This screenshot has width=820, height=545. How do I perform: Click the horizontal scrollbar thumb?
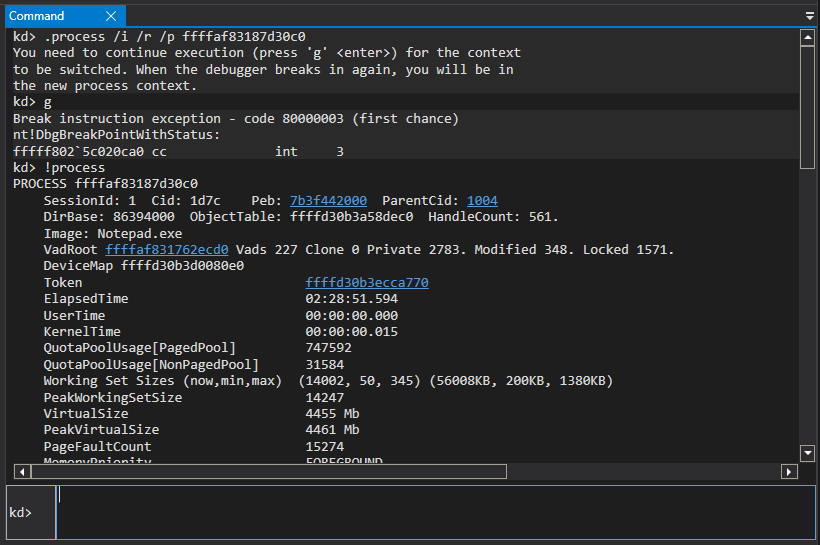[x=269, y=472]
